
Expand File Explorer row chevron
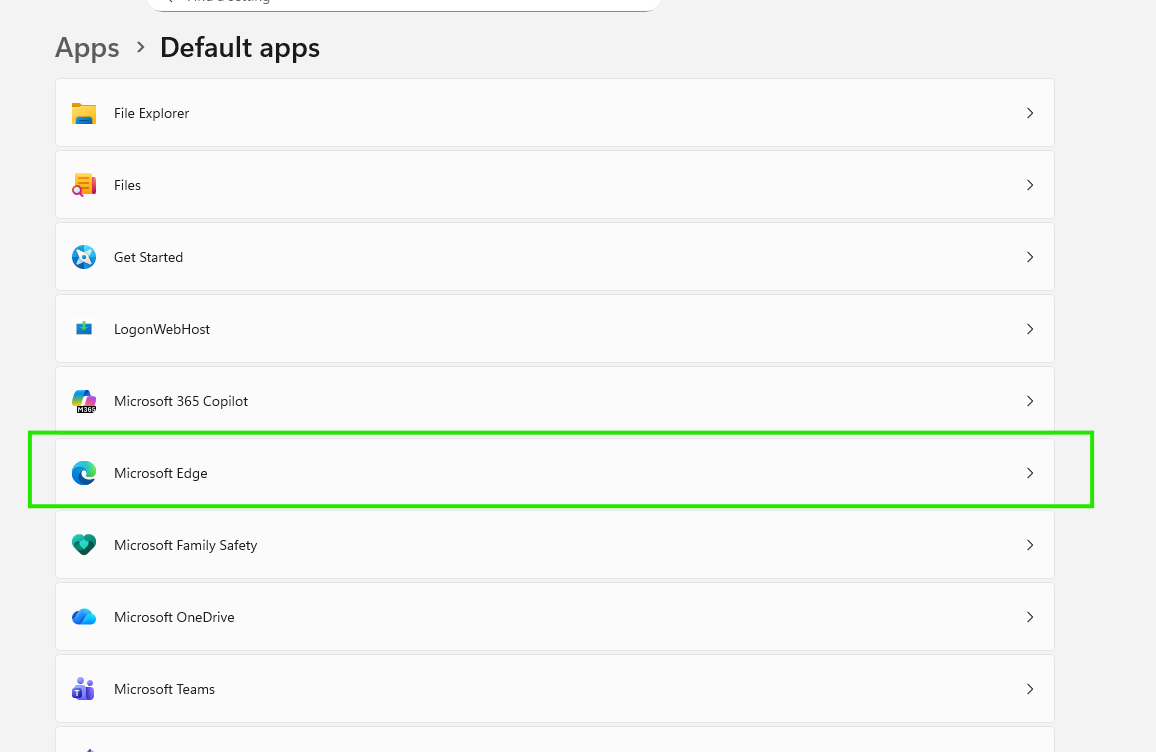pyautogui.click(x=1030, y=114)
